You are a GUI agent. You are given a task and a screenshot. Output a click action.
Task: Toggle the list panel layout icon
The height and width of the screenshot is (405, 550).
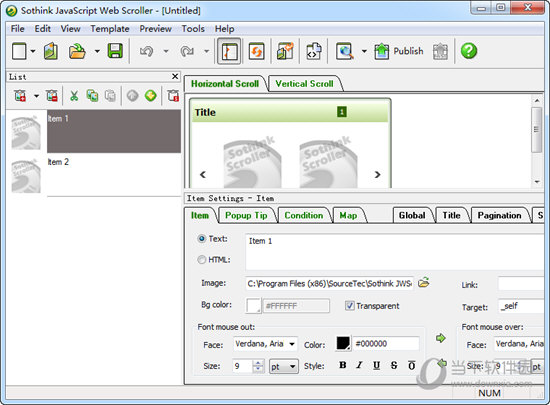tap(229, 51)
